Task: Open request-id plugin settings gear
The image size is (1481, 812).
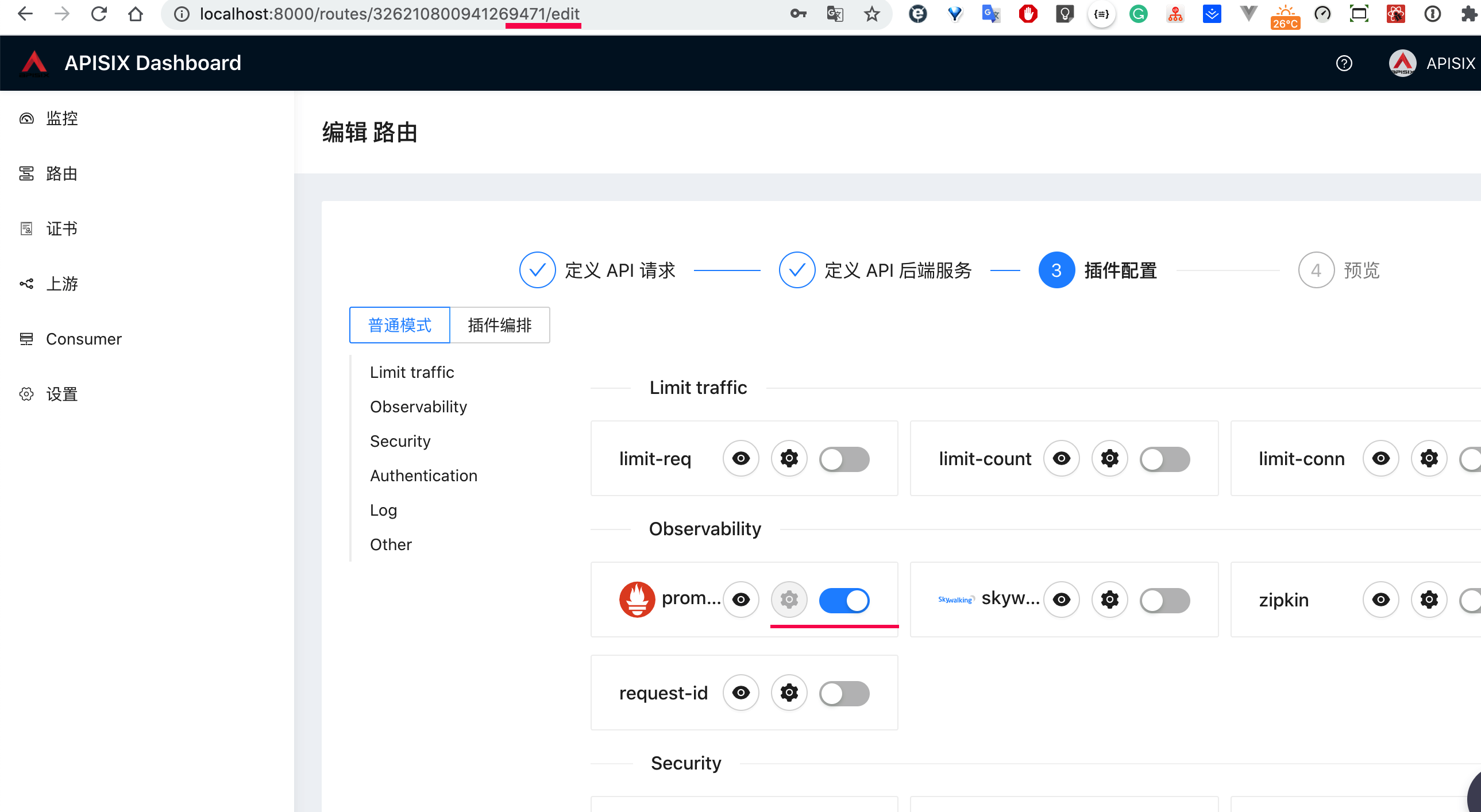Action: pos(789,693)
